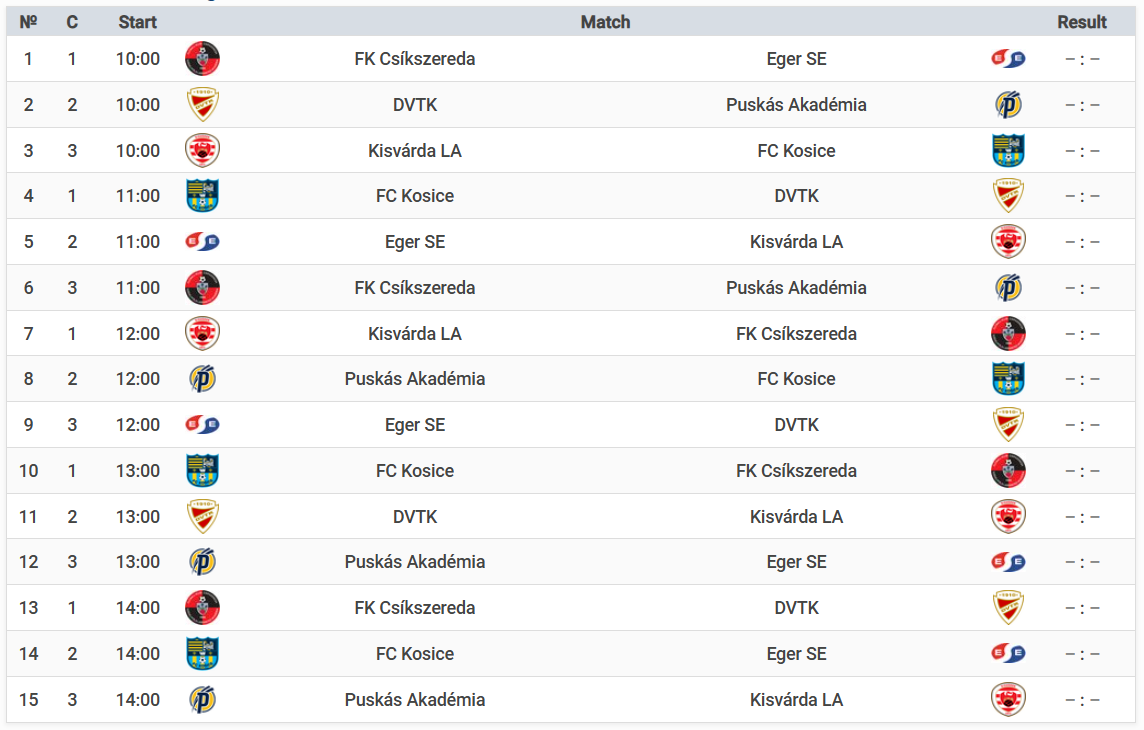Open FK Csíkszereda team name in match 6

coord(414,288)
